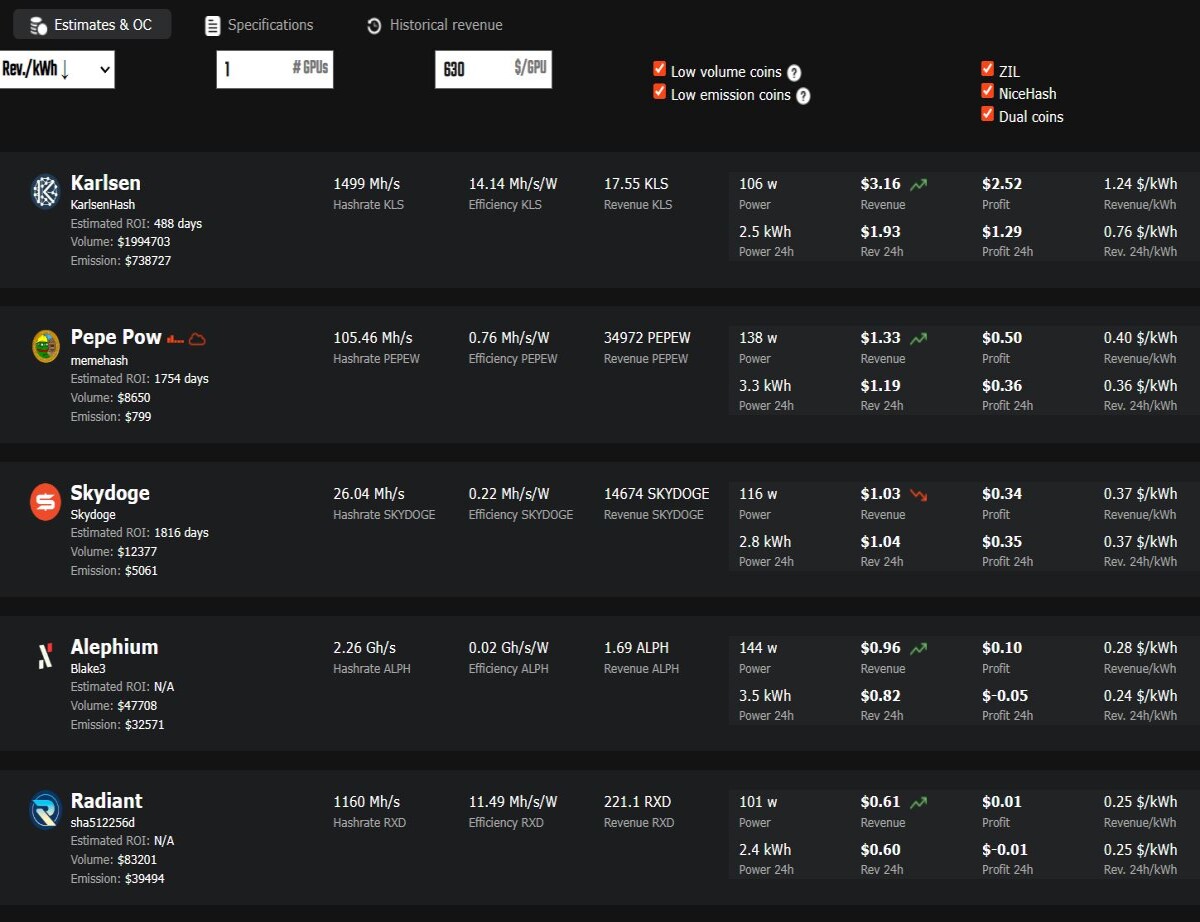Click Pepe Pow Estimated ROI 1754 days
This screenshot has width=1200, height=922.
point(140,379)
